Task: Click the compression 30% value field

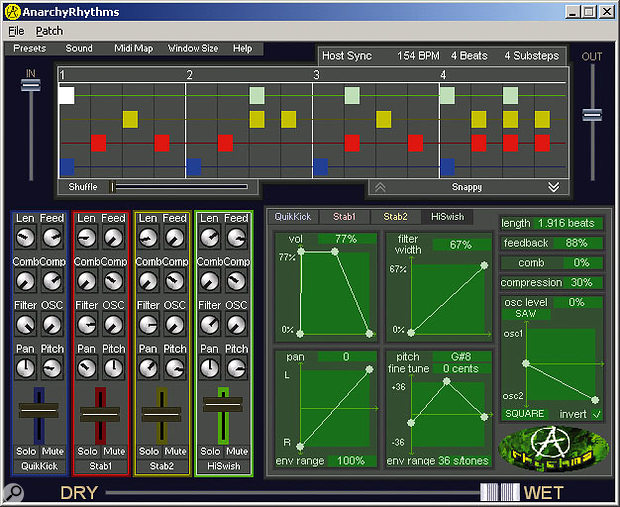Action: tap(581, 282)
